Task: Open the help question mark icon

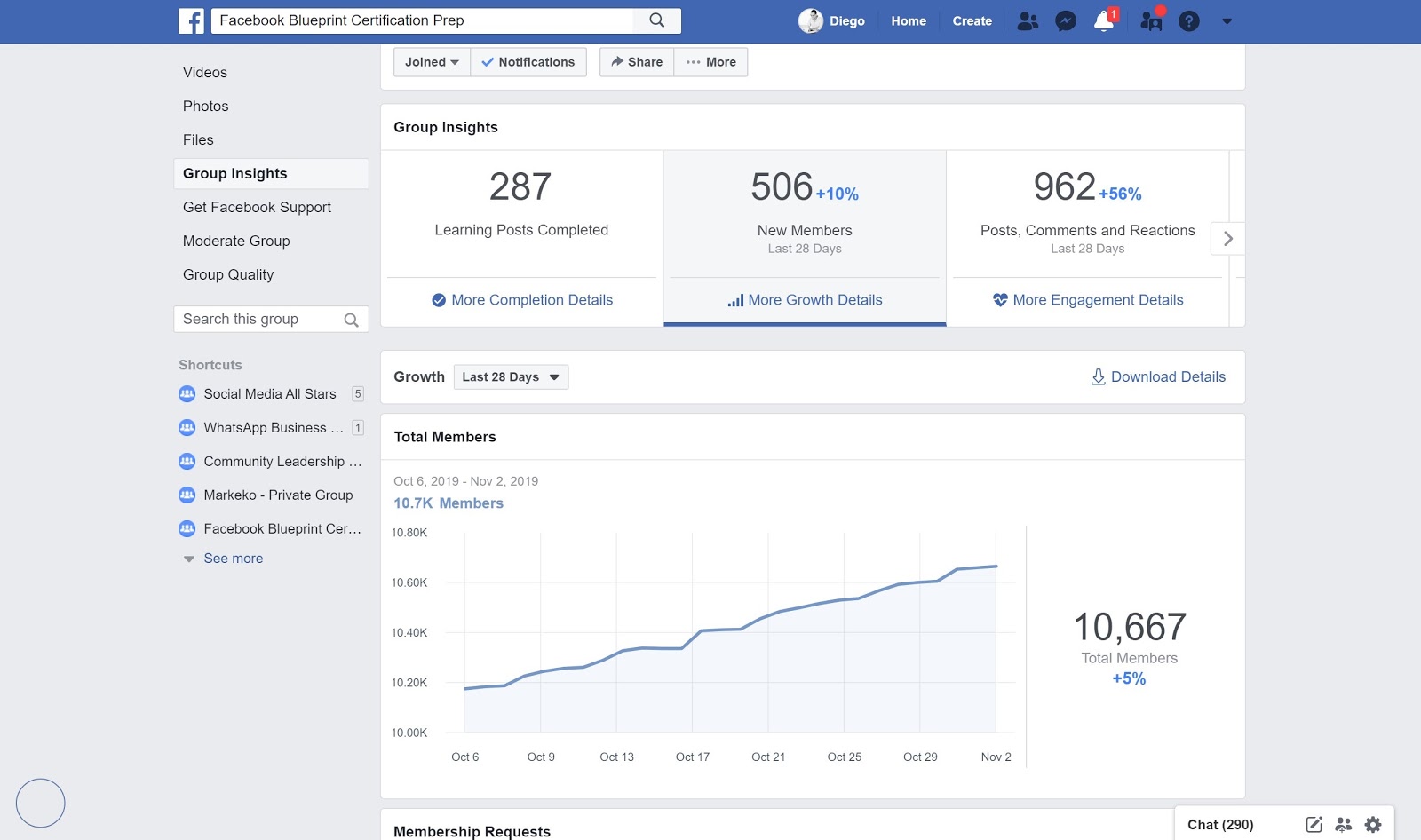Action: tap(1189, 20)
